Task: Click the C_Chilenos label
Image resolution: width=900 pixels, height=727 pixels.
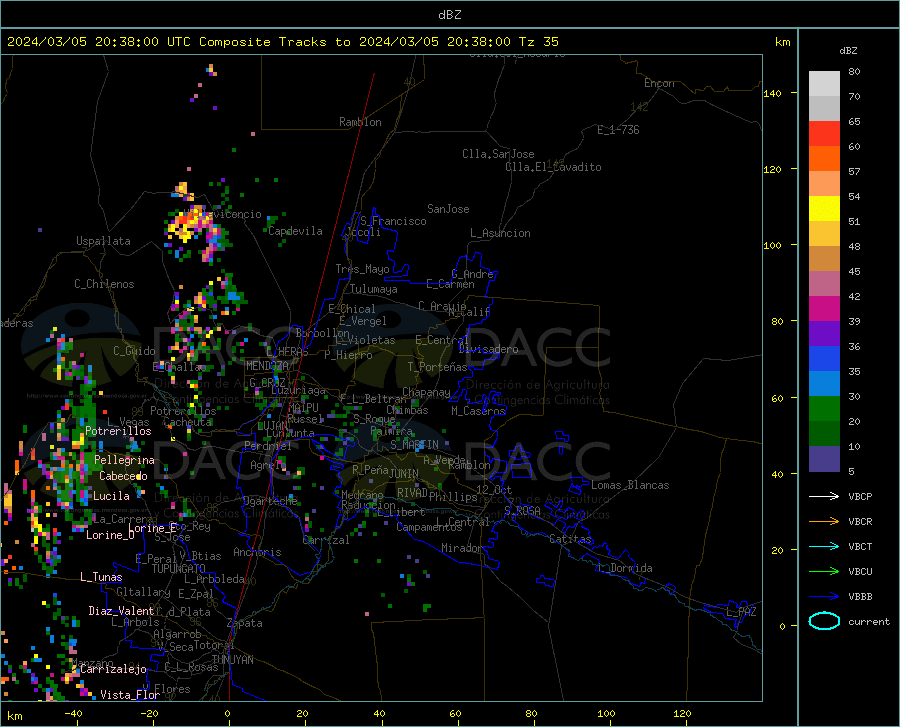Action: pos(104,284)
